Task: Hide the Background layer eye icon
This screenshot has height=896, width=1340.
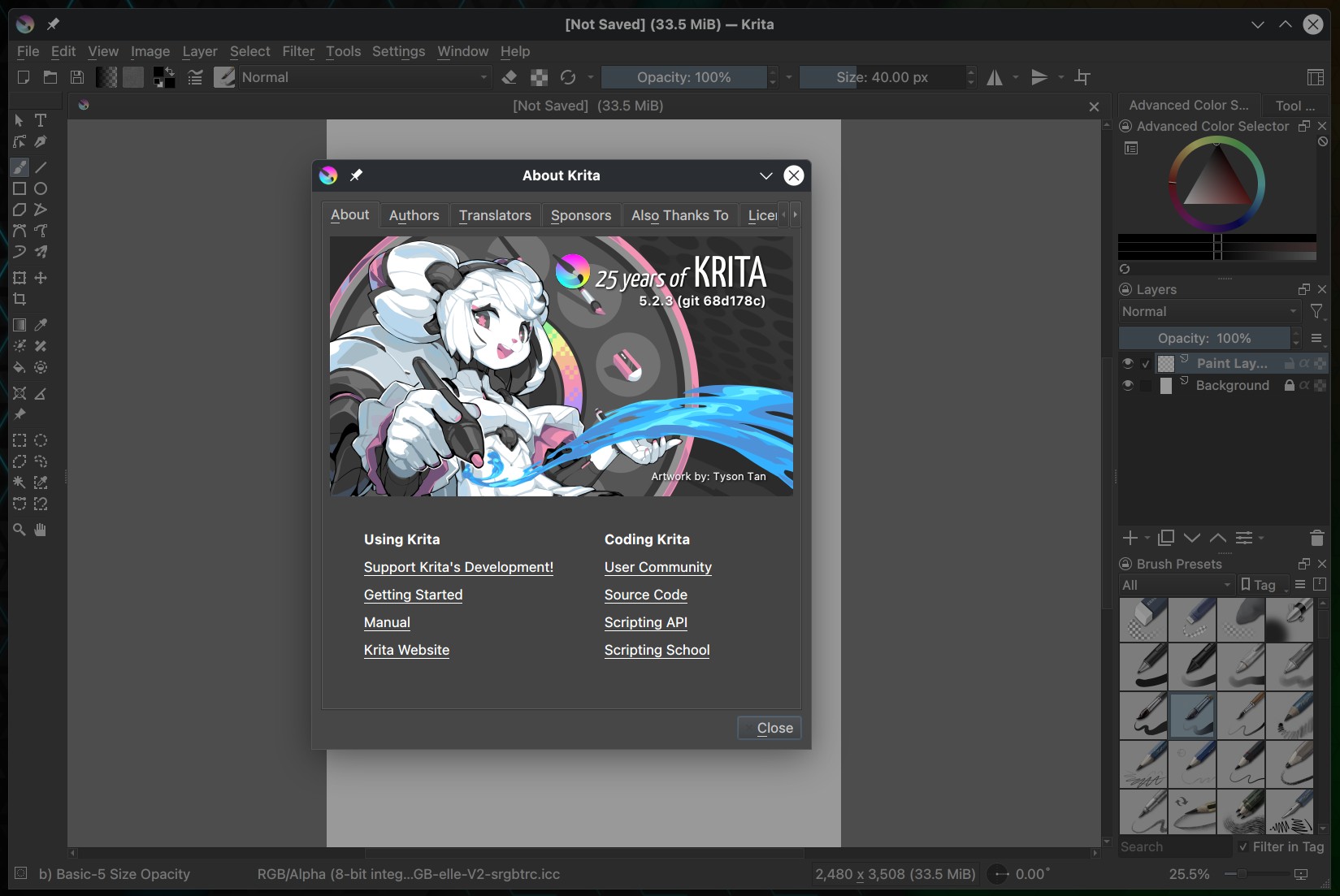Action: click(x=1128, y=386)
